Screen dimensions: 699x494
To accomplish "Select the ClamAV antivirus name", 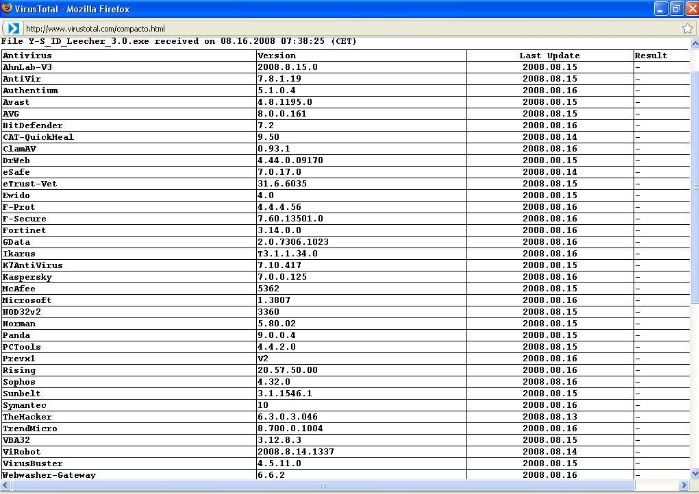I will pos(19,148).
